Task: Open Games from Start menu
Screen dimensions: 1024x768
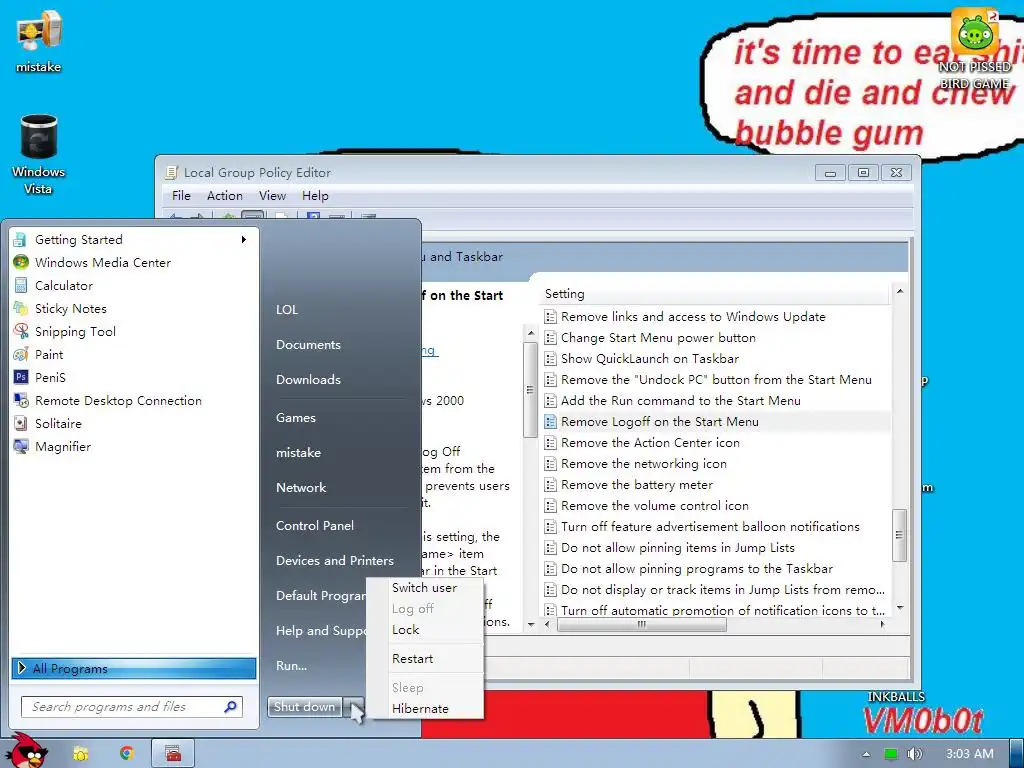Action: click(296, 418)
